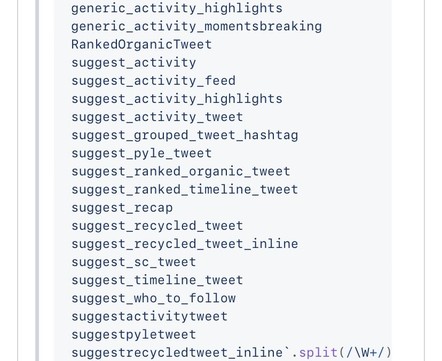Viewport: 442px width, 361px height.
Task: Click the generic_activity_momentsbreaking line
Action: (x=196, y=26)
